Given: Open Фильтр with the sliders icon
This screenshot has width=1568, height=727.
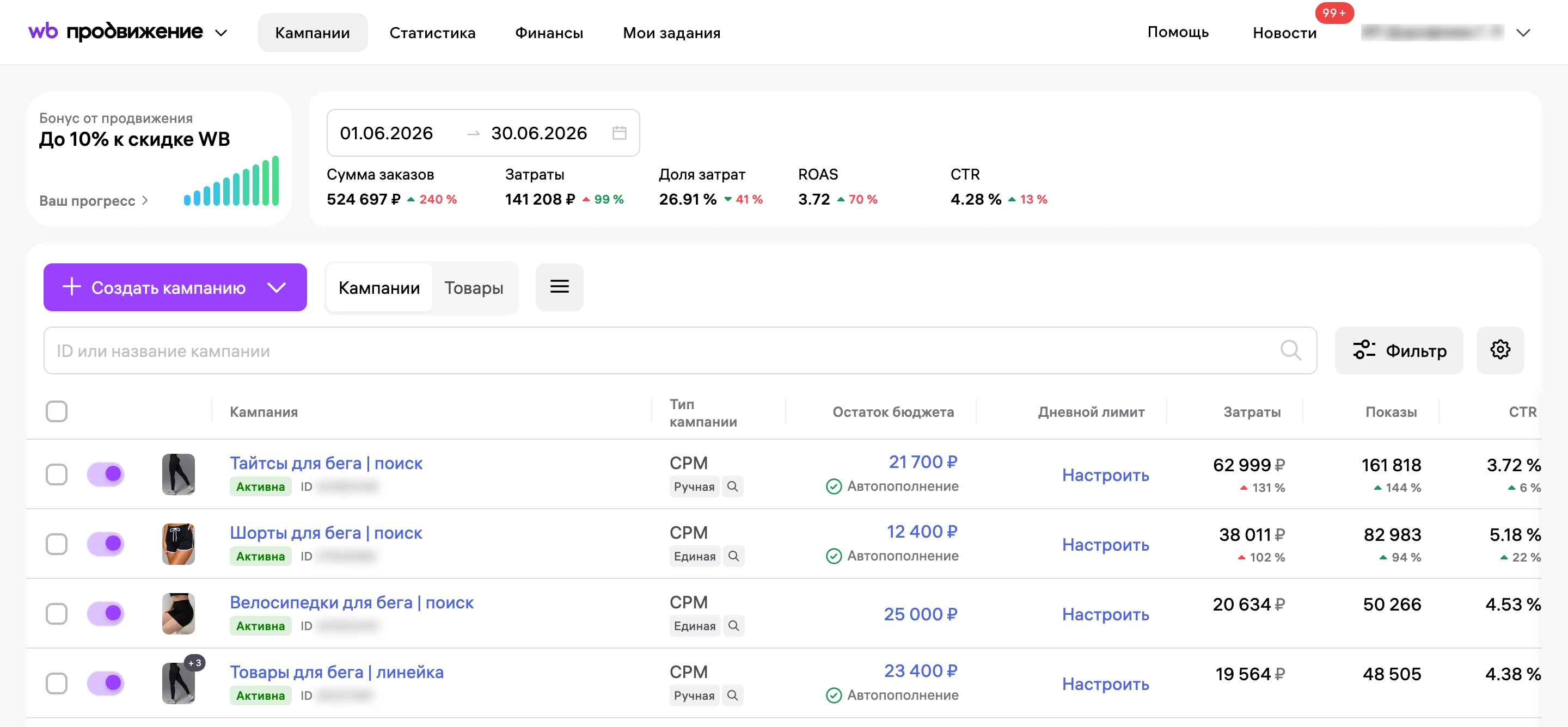Looking at the screenshot, I should click(x=1399, y=350).
